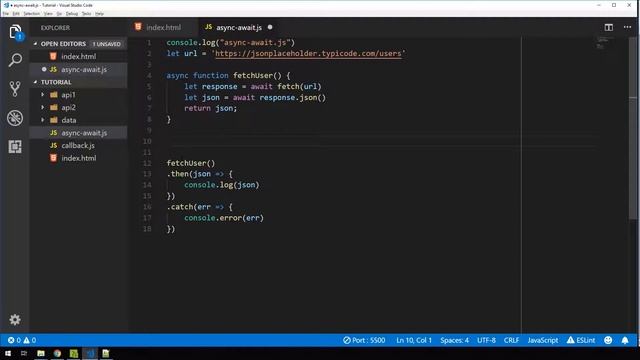Change end of line sequence CRLF
The height and width of the screenshot is (360, 640).
coord(511,340)
